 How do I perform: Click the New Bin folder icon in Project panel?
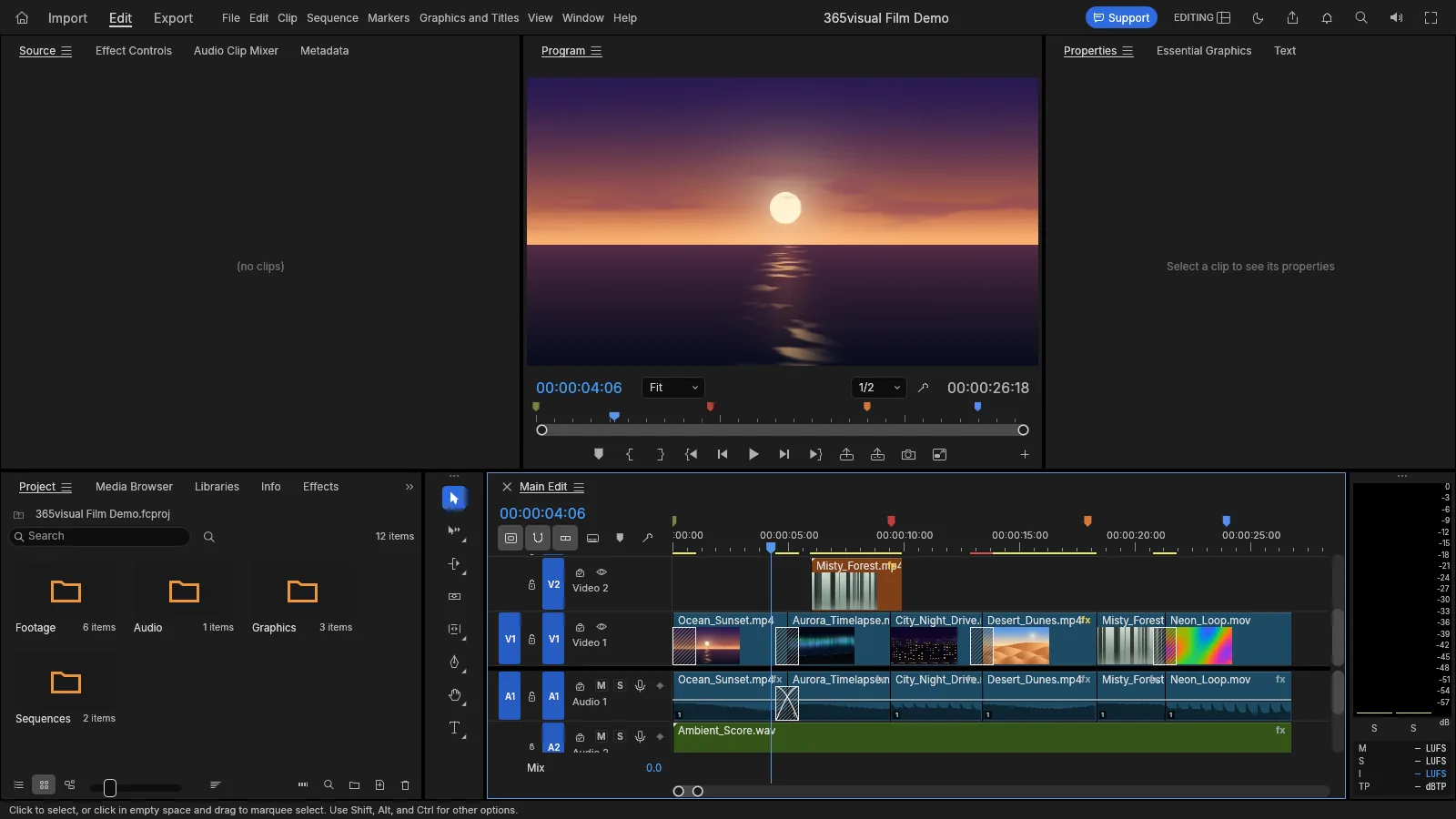355,785
